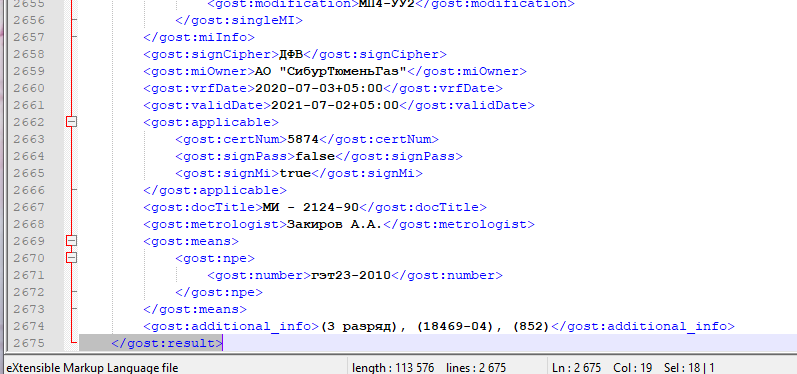Click line number 2675 in the margin
Image resolution: width=797 pixels, height=374 pixels.
pyautogui.click(x=29, y=343)
